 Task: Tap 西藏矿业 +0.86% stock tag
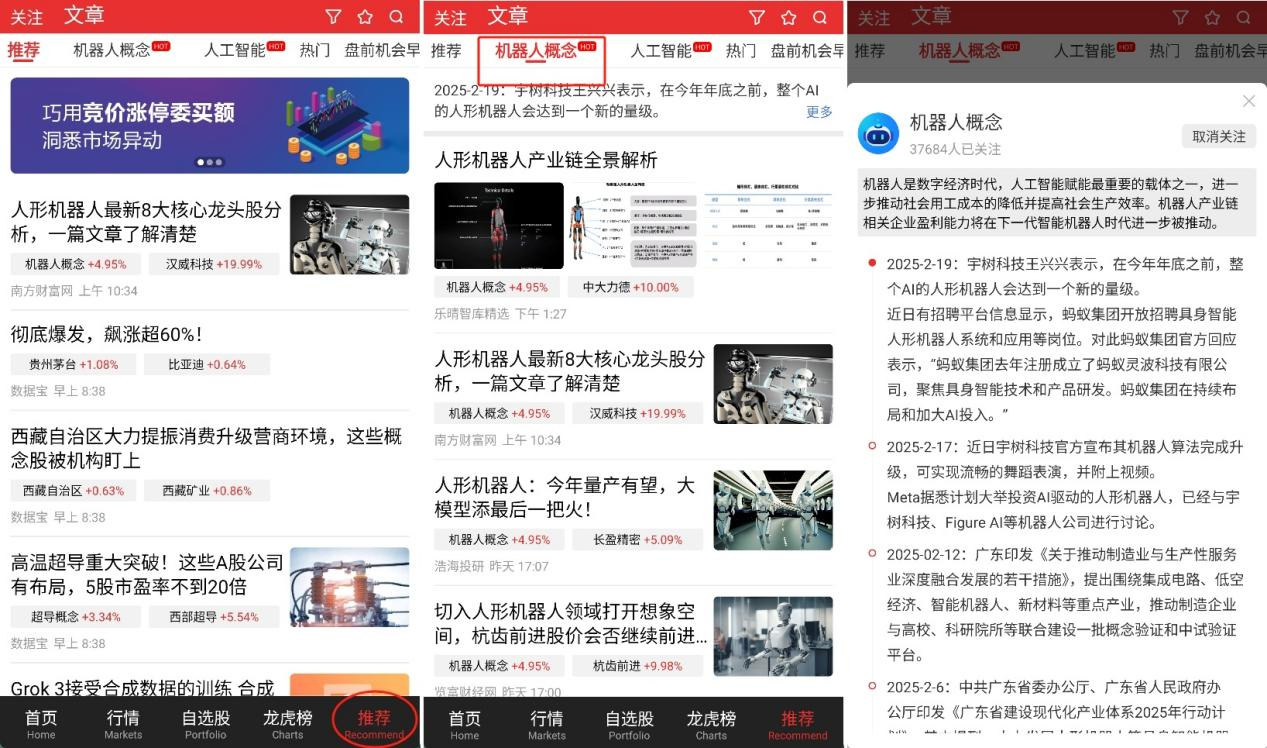tap(207, 491)
